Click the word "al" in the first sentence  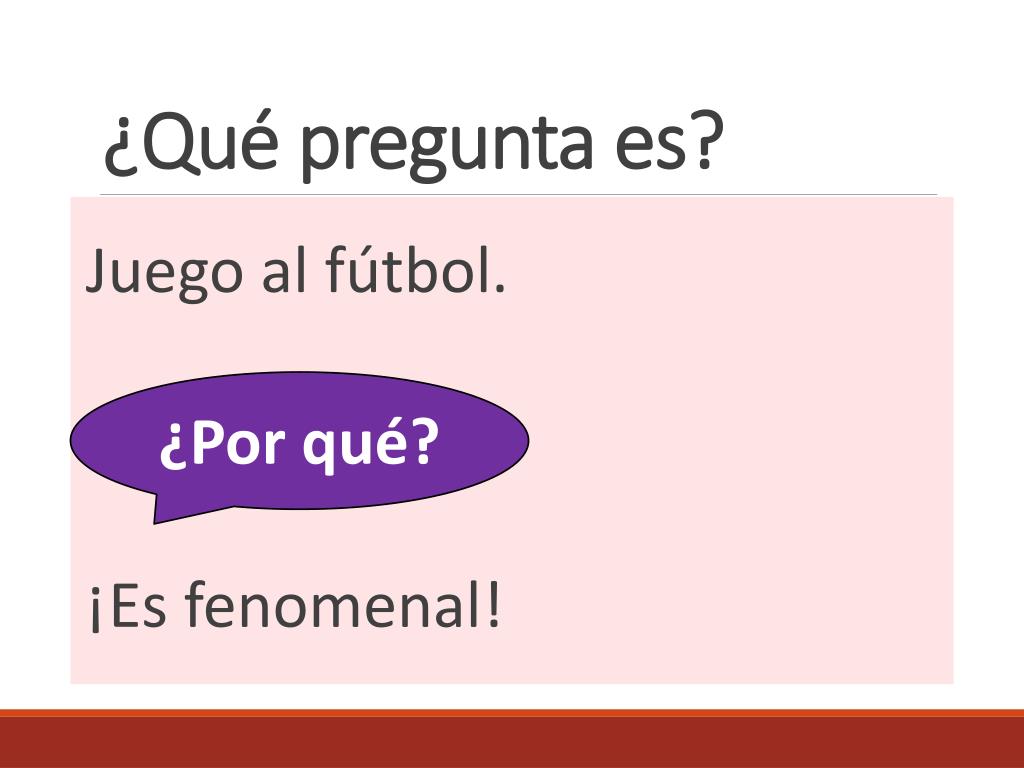pos(284,270)
